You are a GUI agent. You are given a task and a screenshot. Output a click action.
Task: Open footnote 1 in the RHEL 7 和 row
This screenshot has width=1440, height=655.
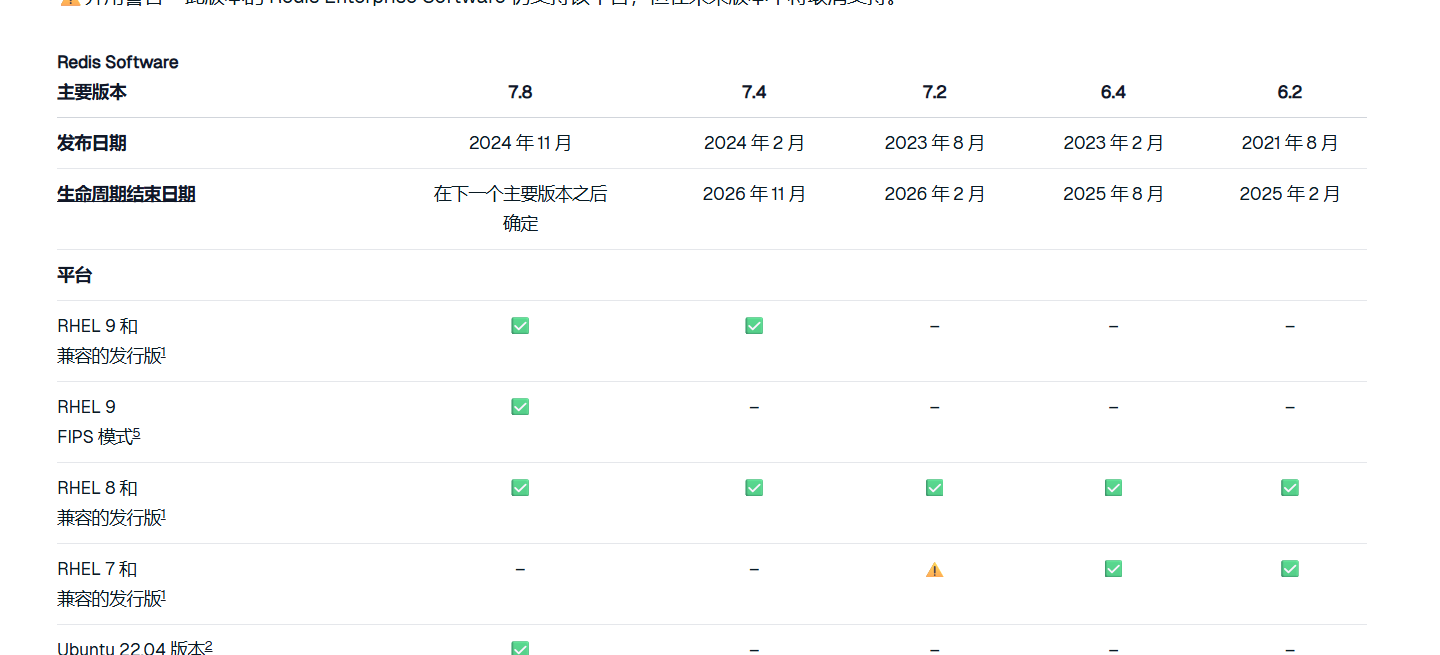[164, 595]
